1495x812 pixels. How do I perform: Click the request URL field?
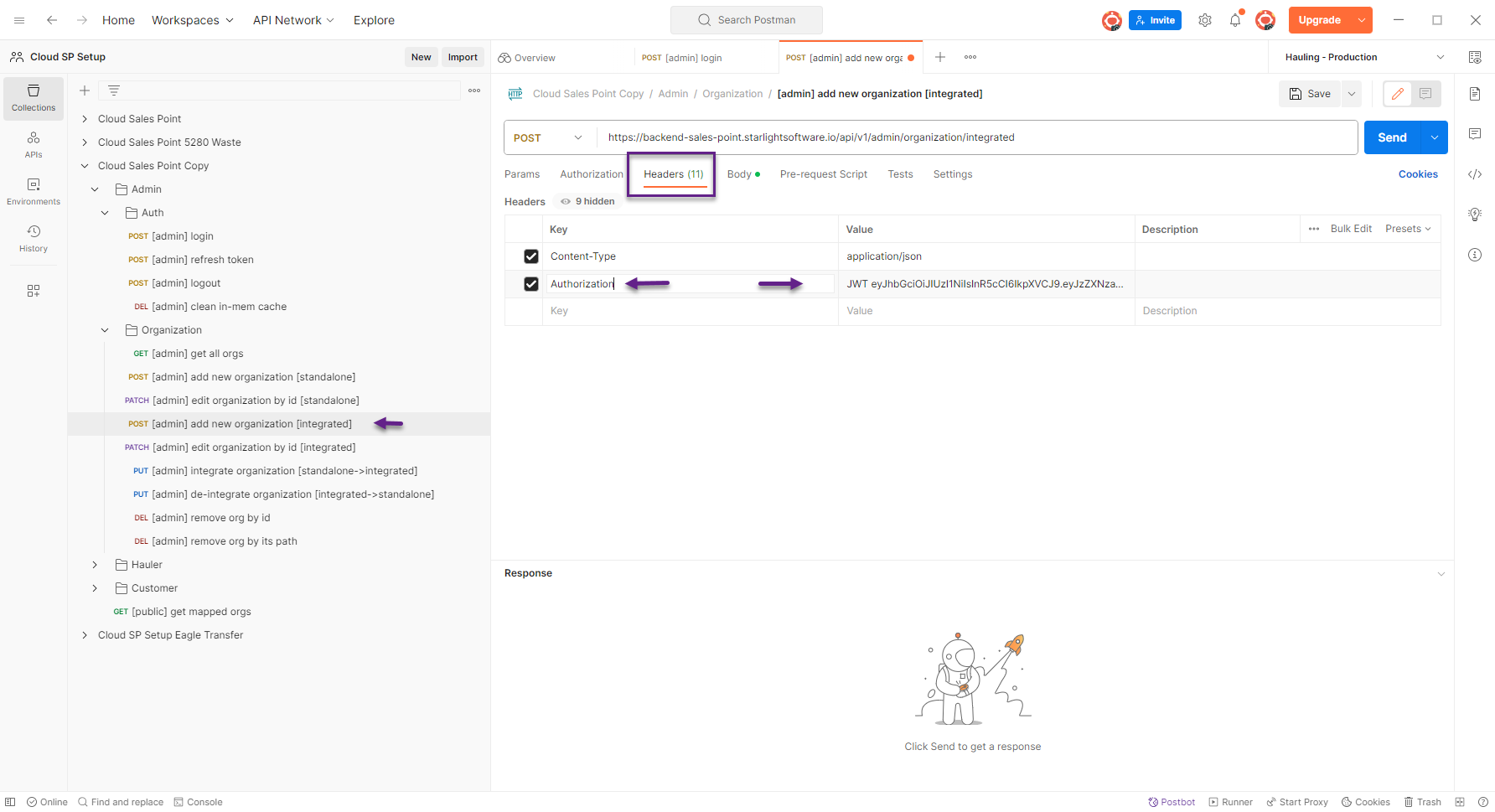pos(976,137)
